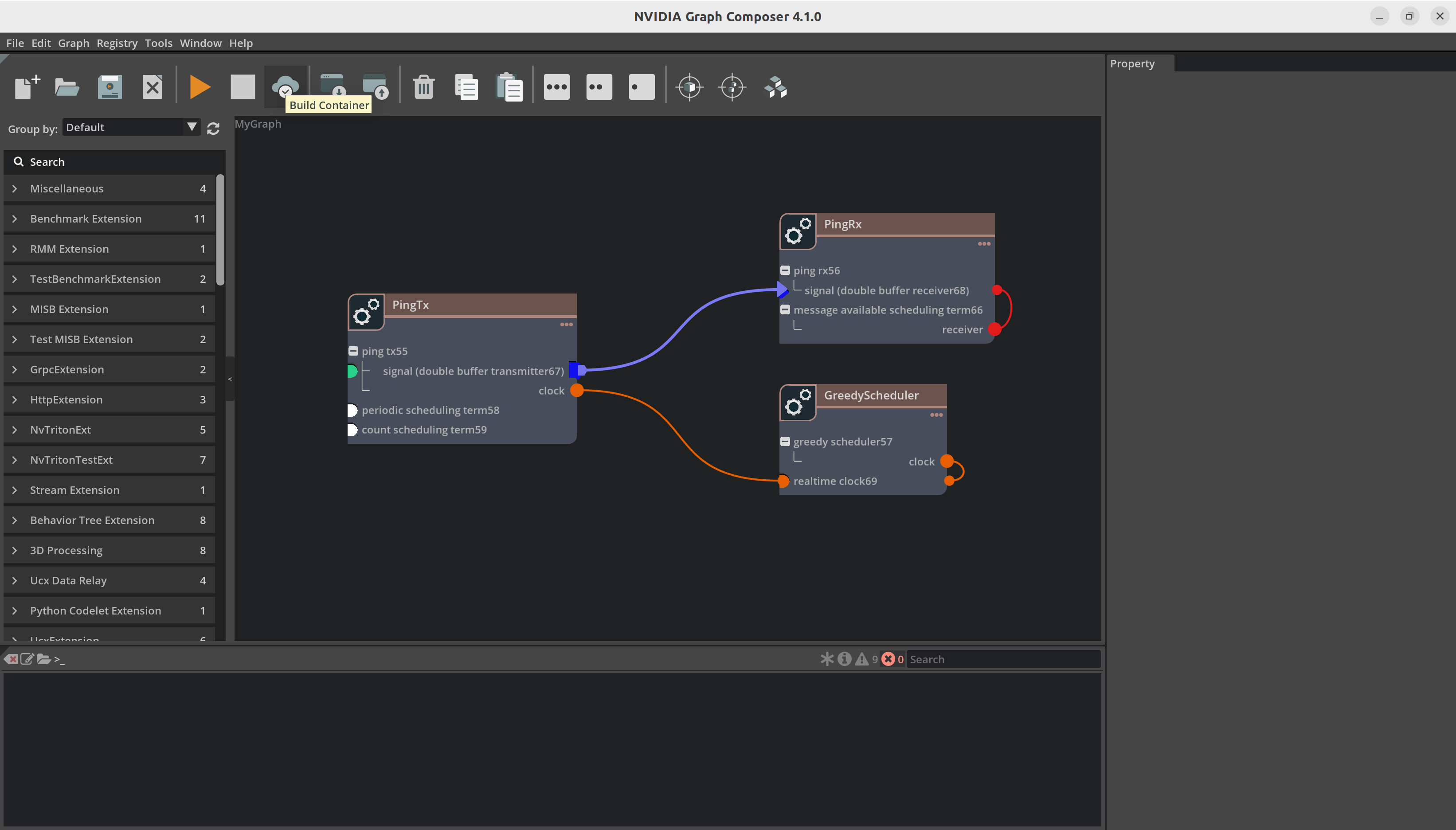The height and width of the screenshot is (830, 1456).
Task: Collapse the ping tx55 component in PingTx
Action: (353, 351)
